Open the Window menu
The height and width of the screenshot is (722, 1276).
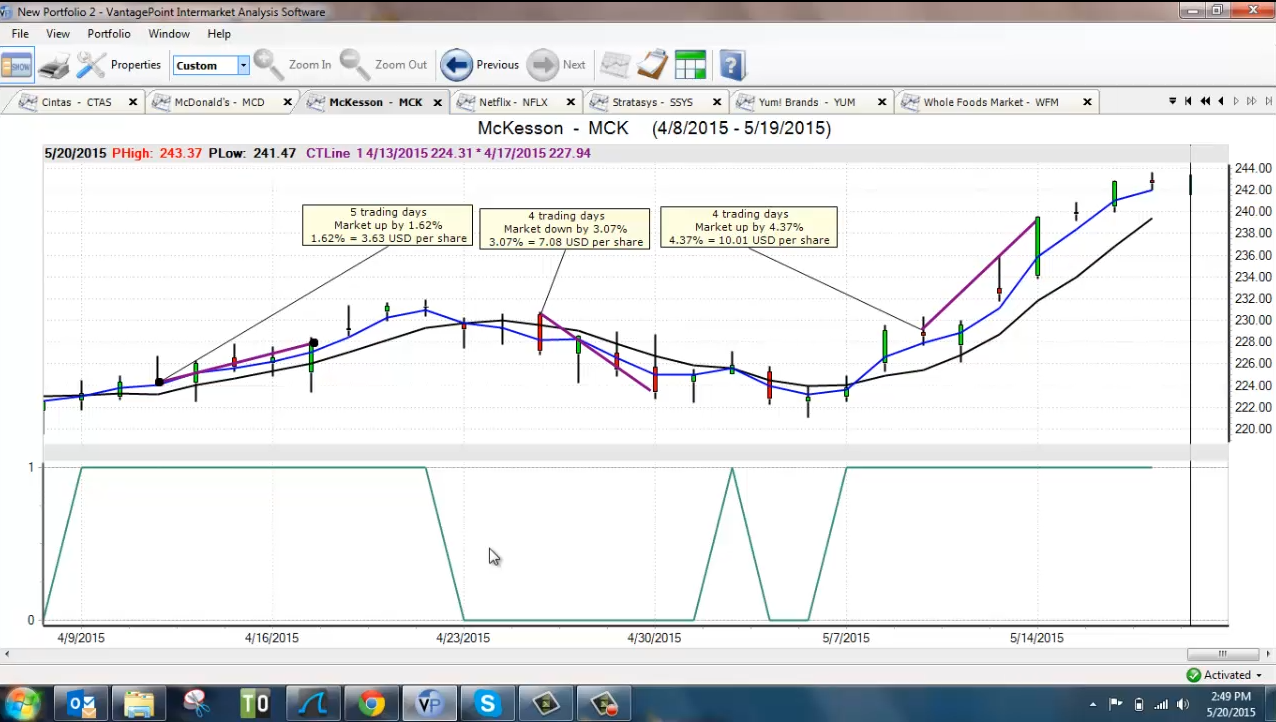169,34
